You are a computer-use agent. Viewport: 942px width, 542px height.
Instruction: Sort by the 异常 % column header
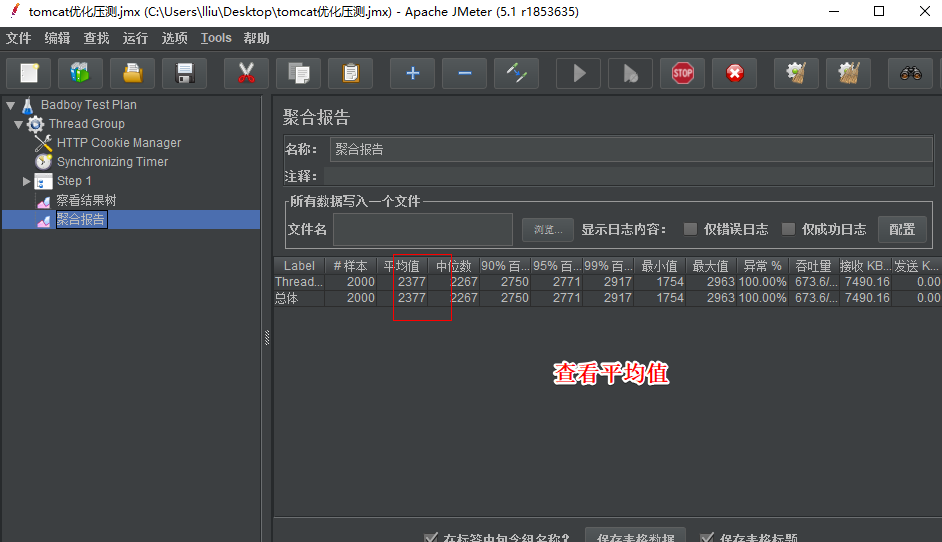coord(762,266)
